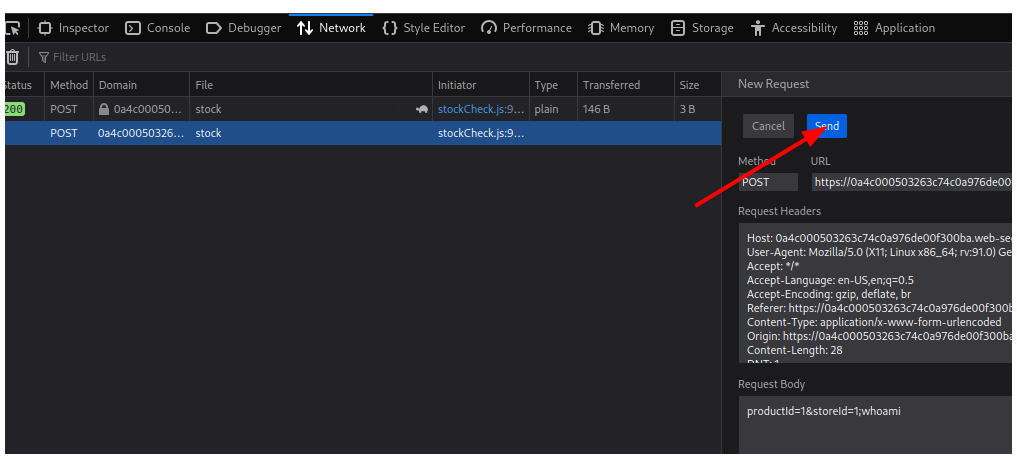The height and width of the screenshot is (459, 1017).
Task: Cancel the new request
Action: point(768,126)
